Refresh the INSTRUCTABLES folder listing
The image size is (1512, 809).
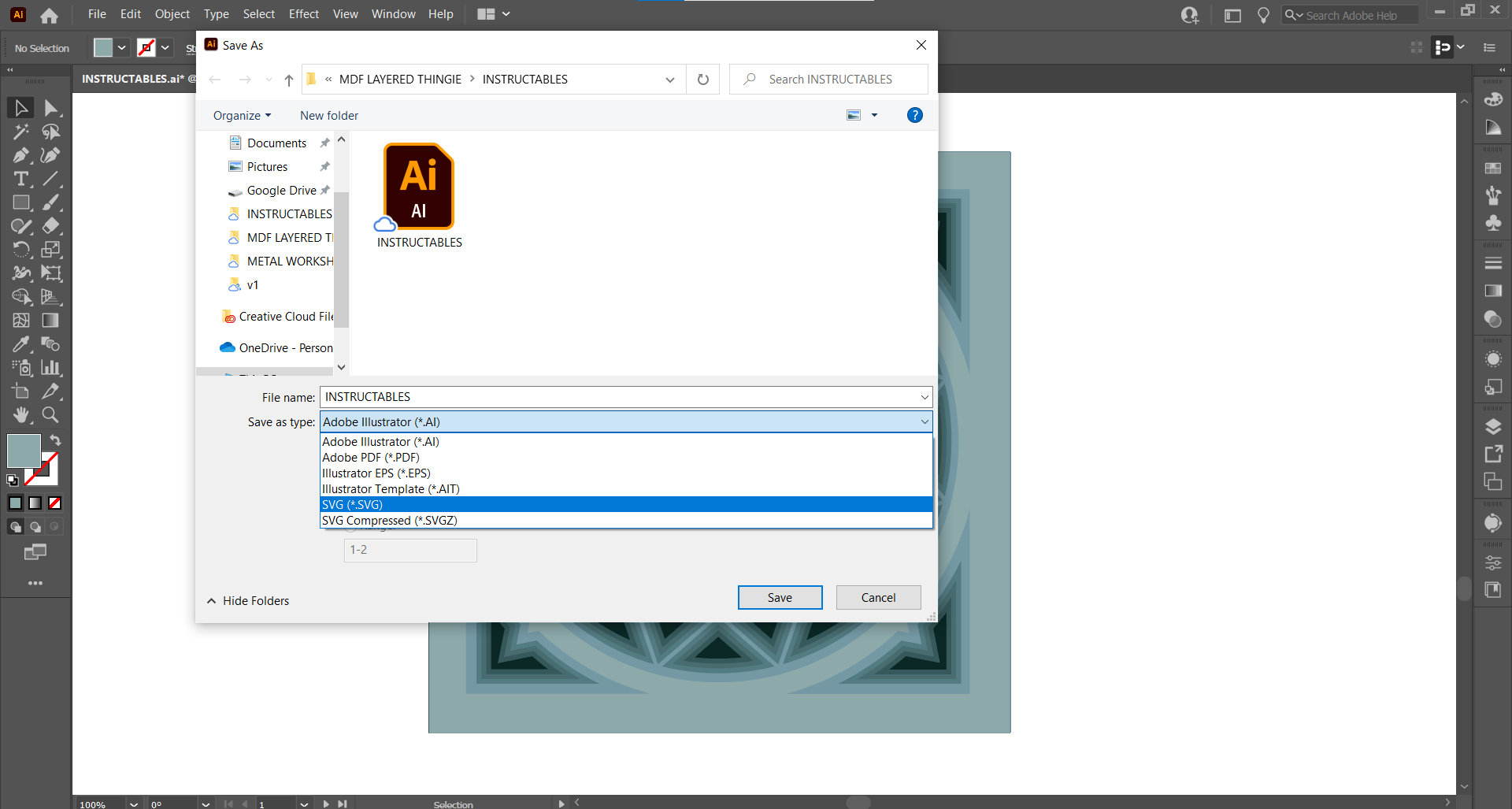703,80
